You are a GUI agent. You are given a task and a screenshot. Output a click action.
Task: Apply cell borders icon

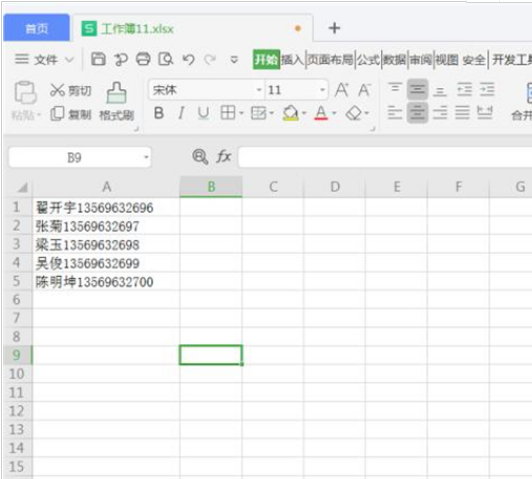point(228,113)
